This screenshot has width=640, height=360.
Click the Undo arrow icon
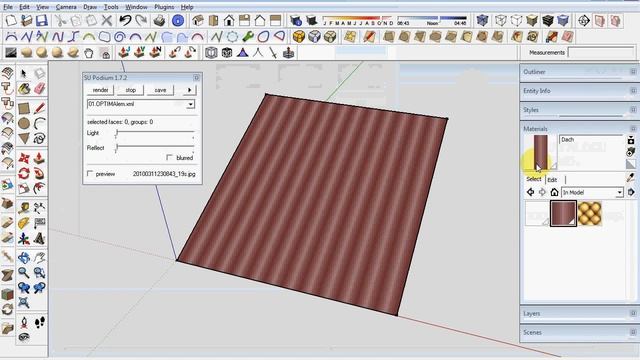click(125, 20)
